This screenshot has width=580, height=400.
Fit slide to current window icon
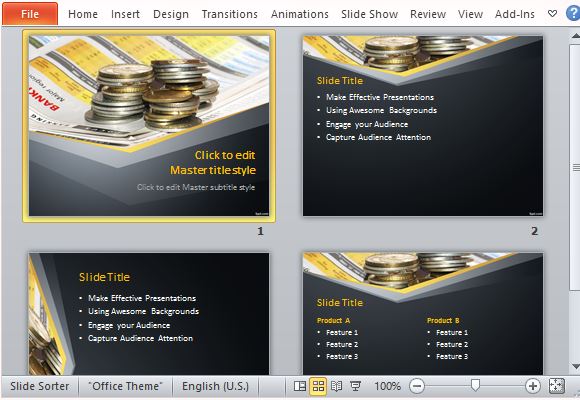[x=557, y=386]
